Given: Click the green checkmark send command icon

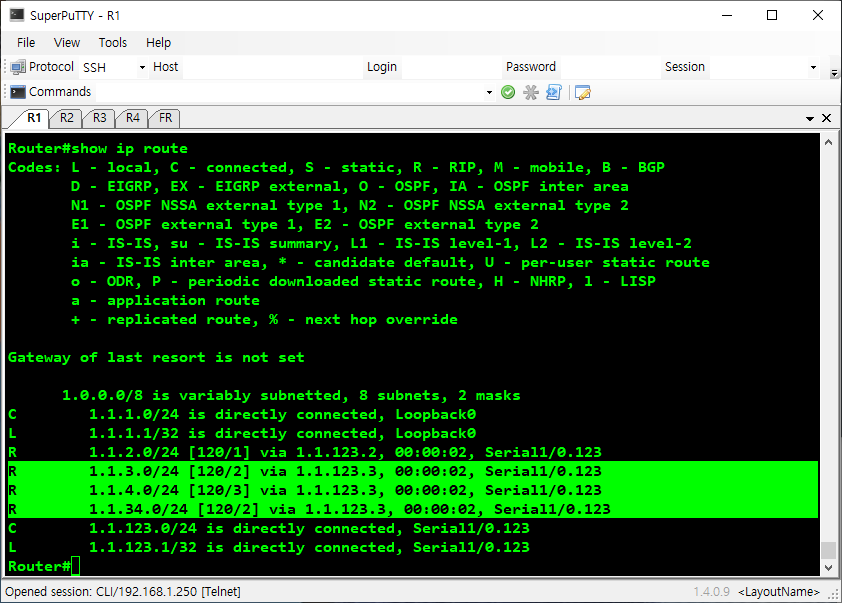Looking at the screenshot, I should click(x=508, y=92).
